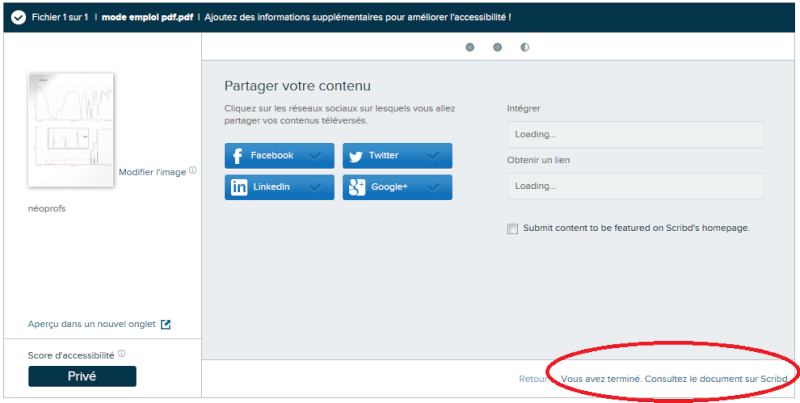Click the Facebook share button
The width and height of the screenshot is (800, 403).
[x=280, y=156]
